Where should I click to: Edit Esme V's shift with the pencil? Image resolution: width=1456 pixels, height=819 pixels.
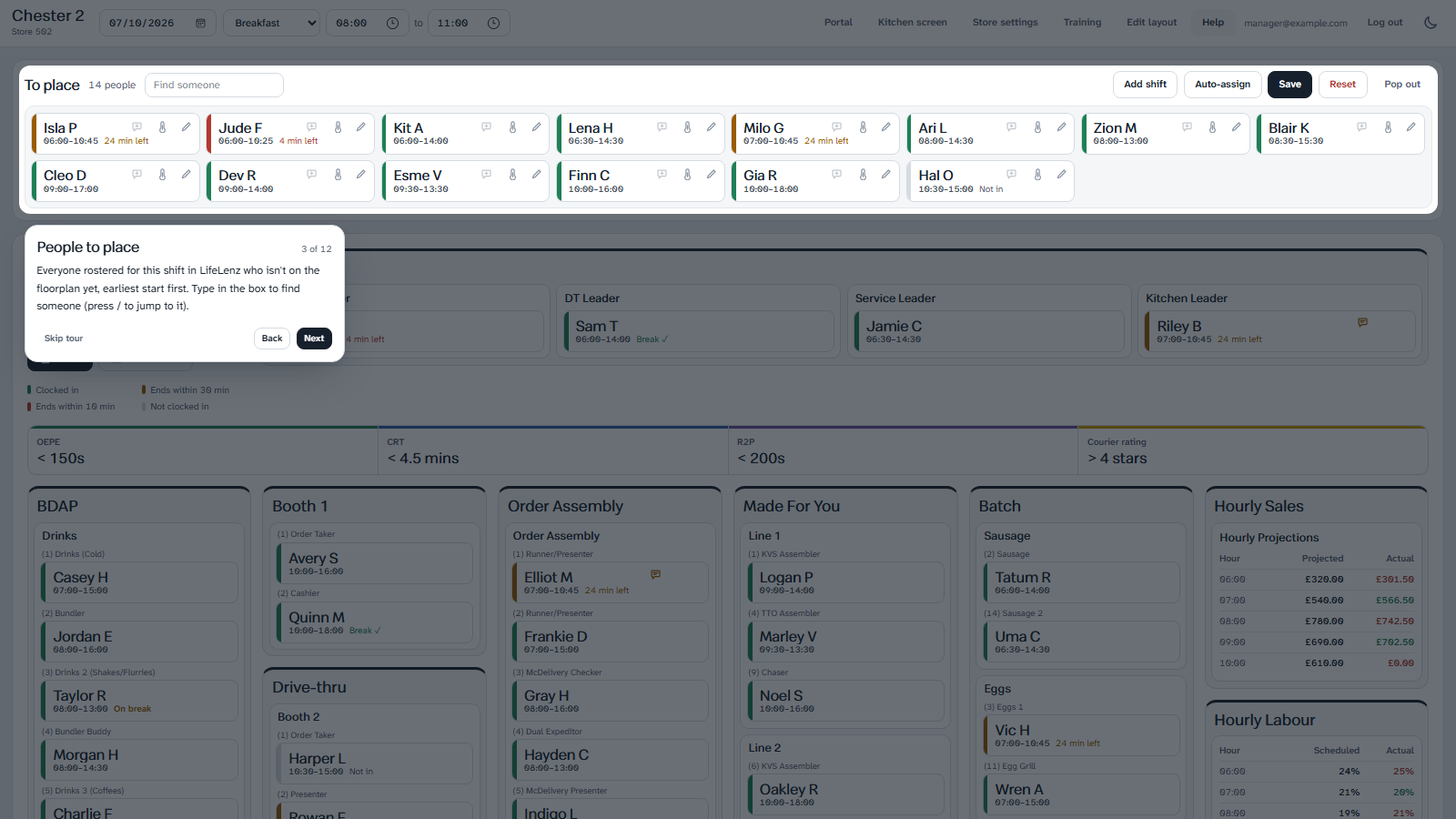point(537,175)
